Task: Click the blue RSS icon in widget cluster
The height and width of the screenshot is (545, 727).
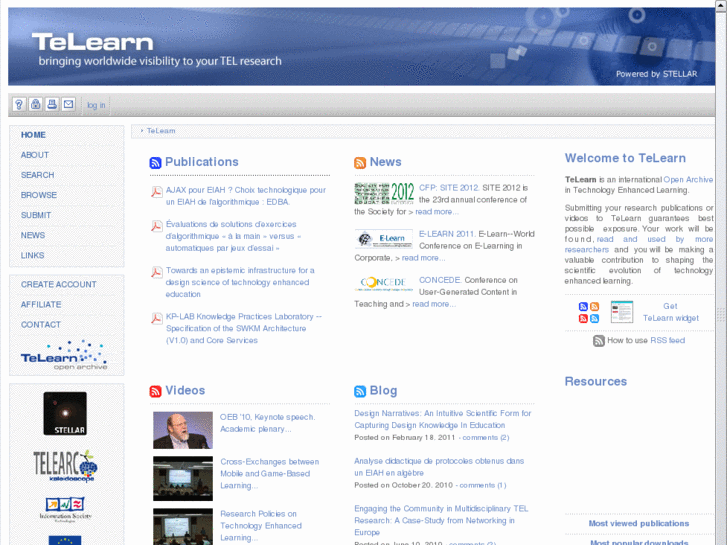Action: [x=583, y=307]
